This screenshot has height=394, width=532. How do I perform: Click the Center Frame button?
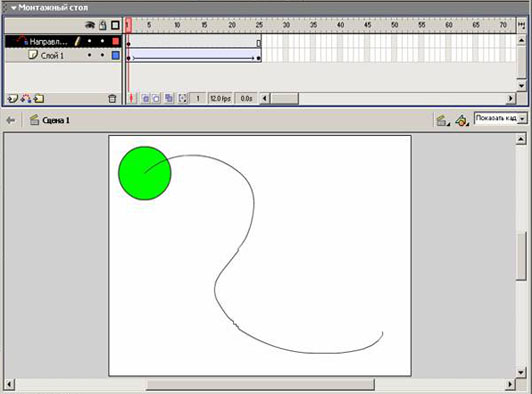132,99
